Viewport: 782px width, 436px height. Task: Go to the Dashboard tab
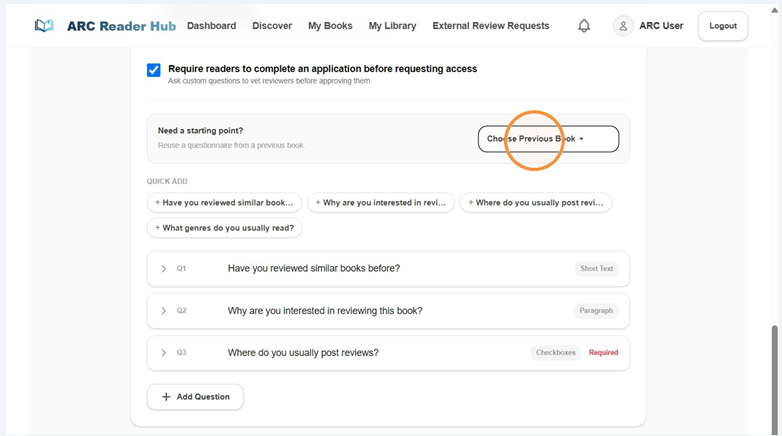211,25
